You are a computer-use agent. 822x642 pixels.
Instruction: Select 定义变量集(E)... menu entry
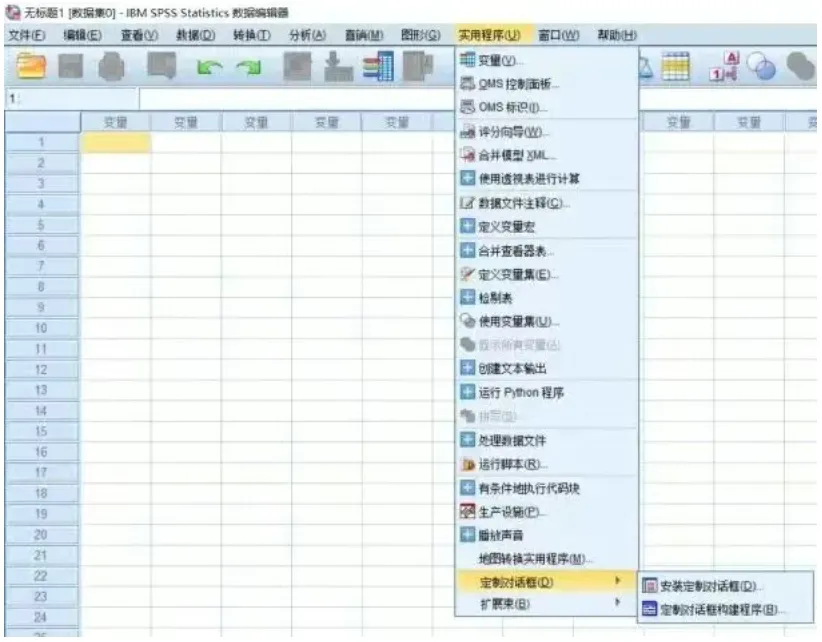546,274
